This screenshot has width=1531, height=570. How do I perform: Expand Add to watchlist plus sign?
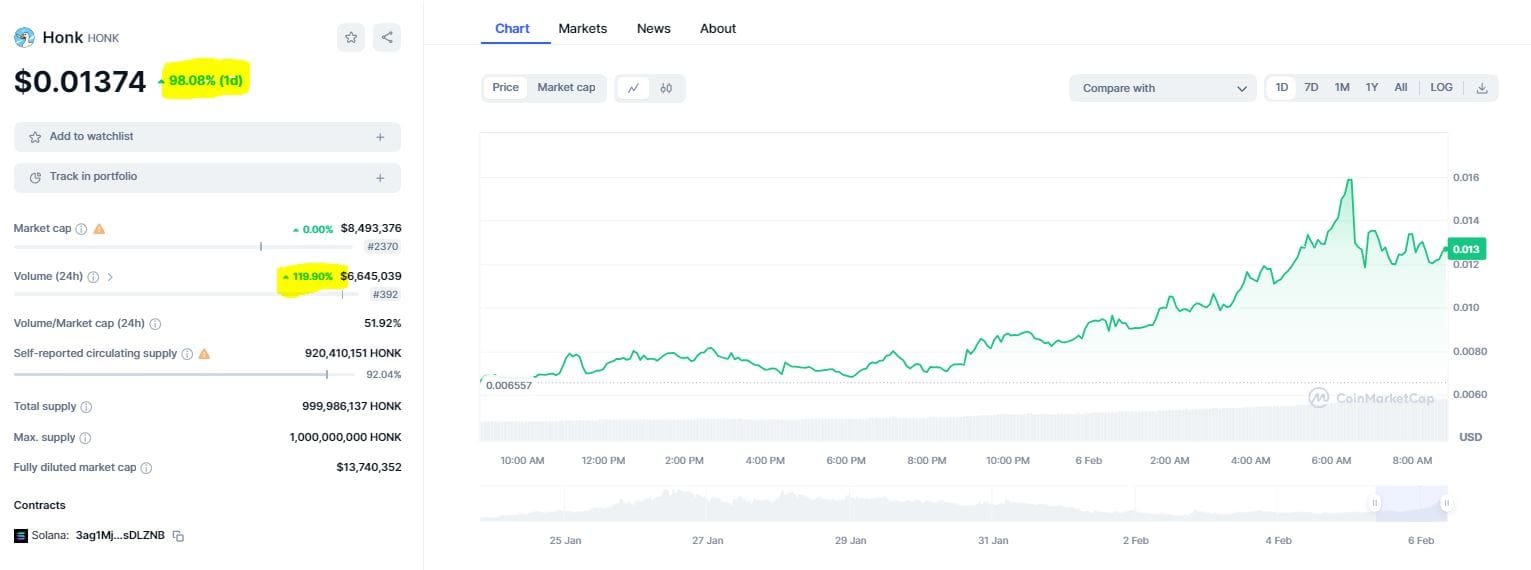pyautogui.click(x=380, y=137)
